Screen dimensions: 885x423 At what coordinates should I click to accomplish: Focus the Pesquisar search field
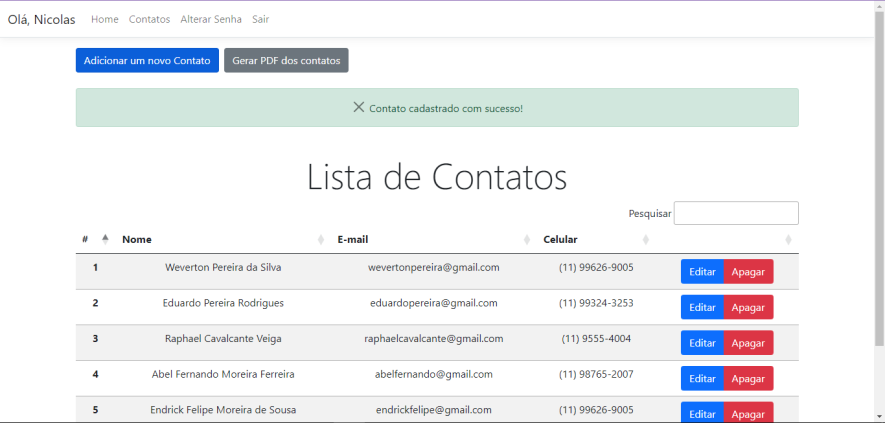735,213
